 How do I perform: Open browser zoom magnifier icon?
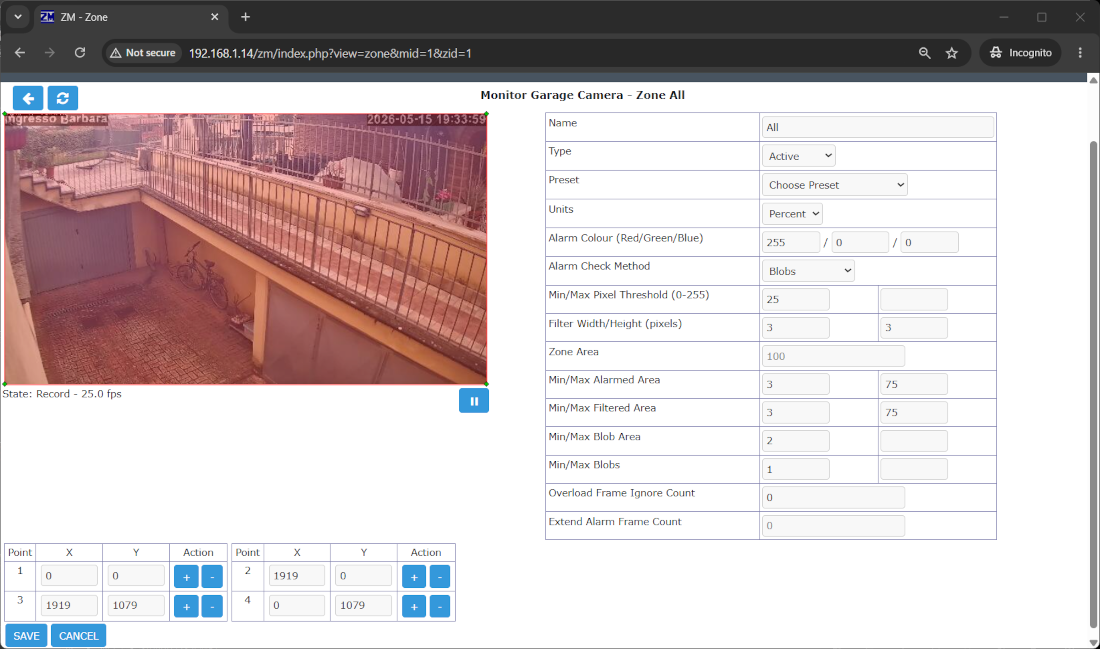925,53
